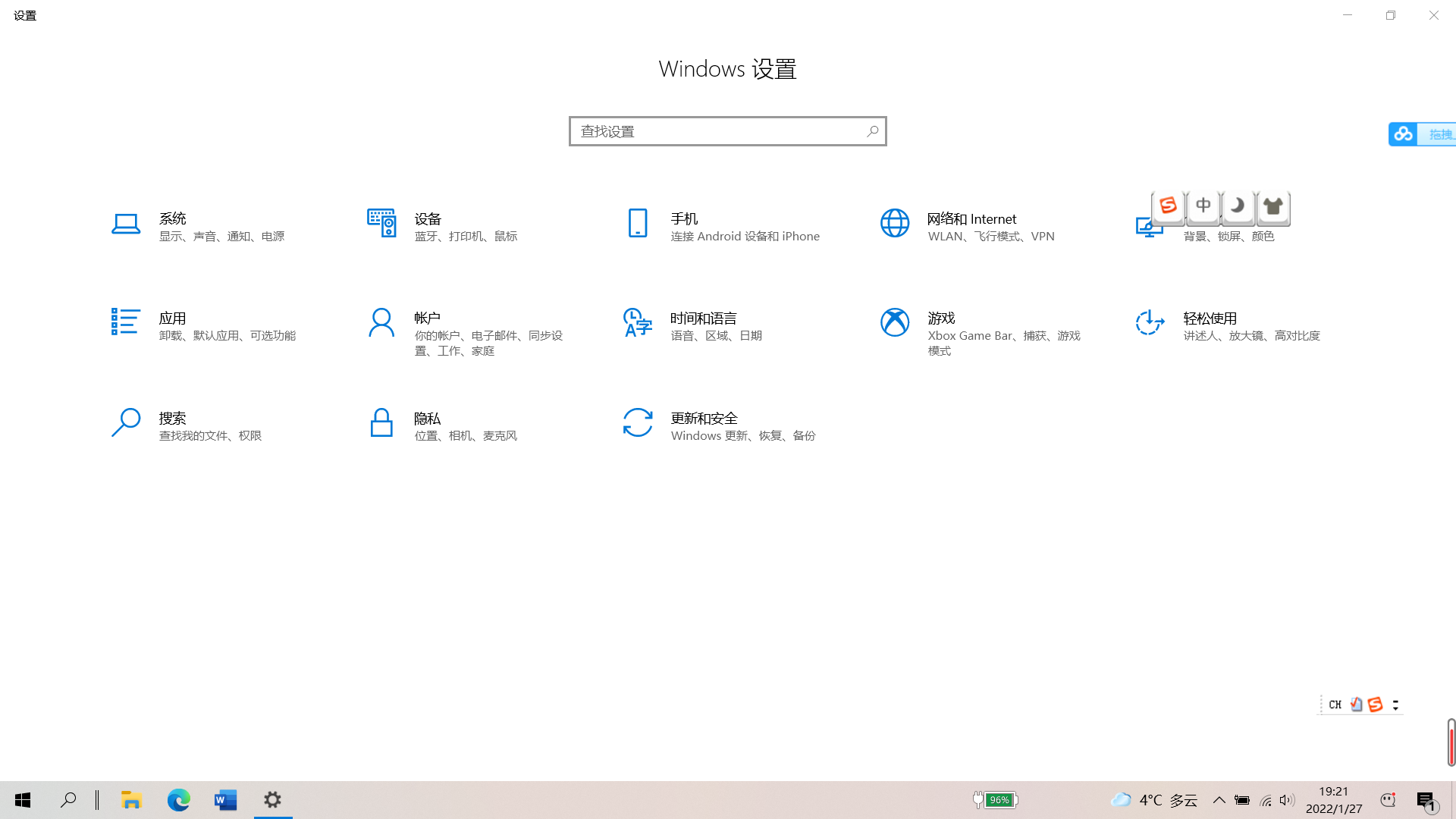Image resolution: width=1456 pixels, height=819 pixels.
Task: Open the 时间和语言 clock-letter icon
Action: (638, 322)
